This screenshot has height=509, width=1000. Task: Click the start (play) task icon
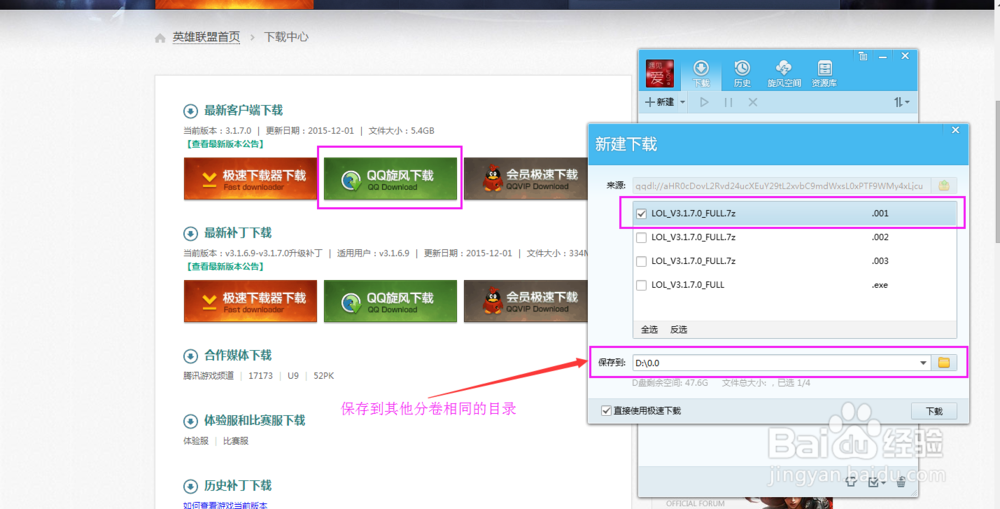pyautogui.click(x=704, y=102)
